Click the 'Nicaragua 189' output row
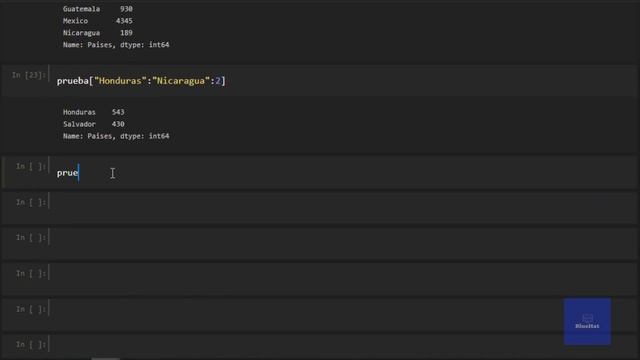Screen dimensions: 640x360 [98, 33]
